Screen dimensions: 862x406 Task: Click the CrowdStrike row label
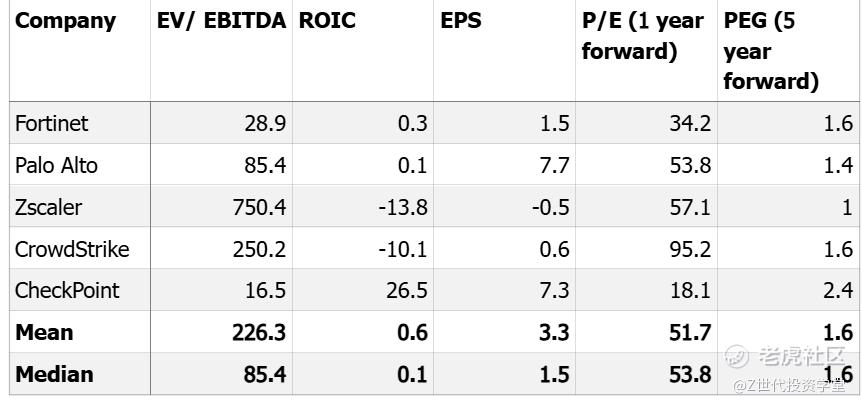point(72,249)
